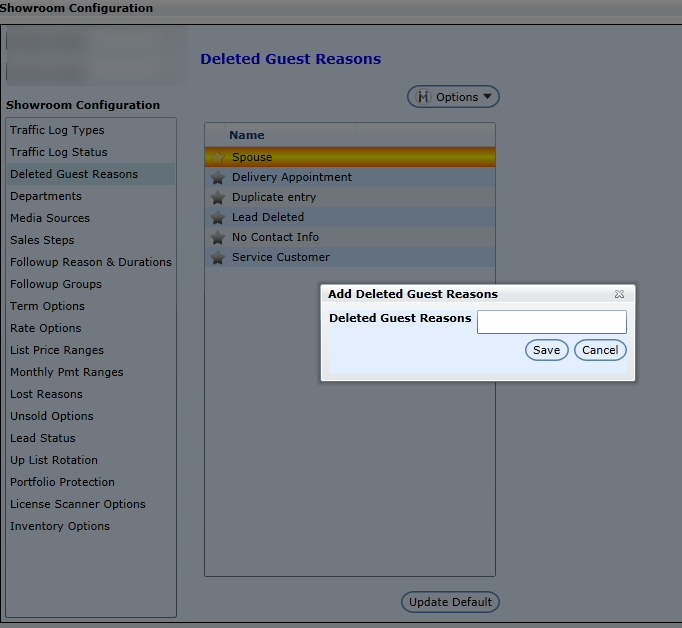
Task: Click the star icon beside Service Customer
Action: pos(217,257)
